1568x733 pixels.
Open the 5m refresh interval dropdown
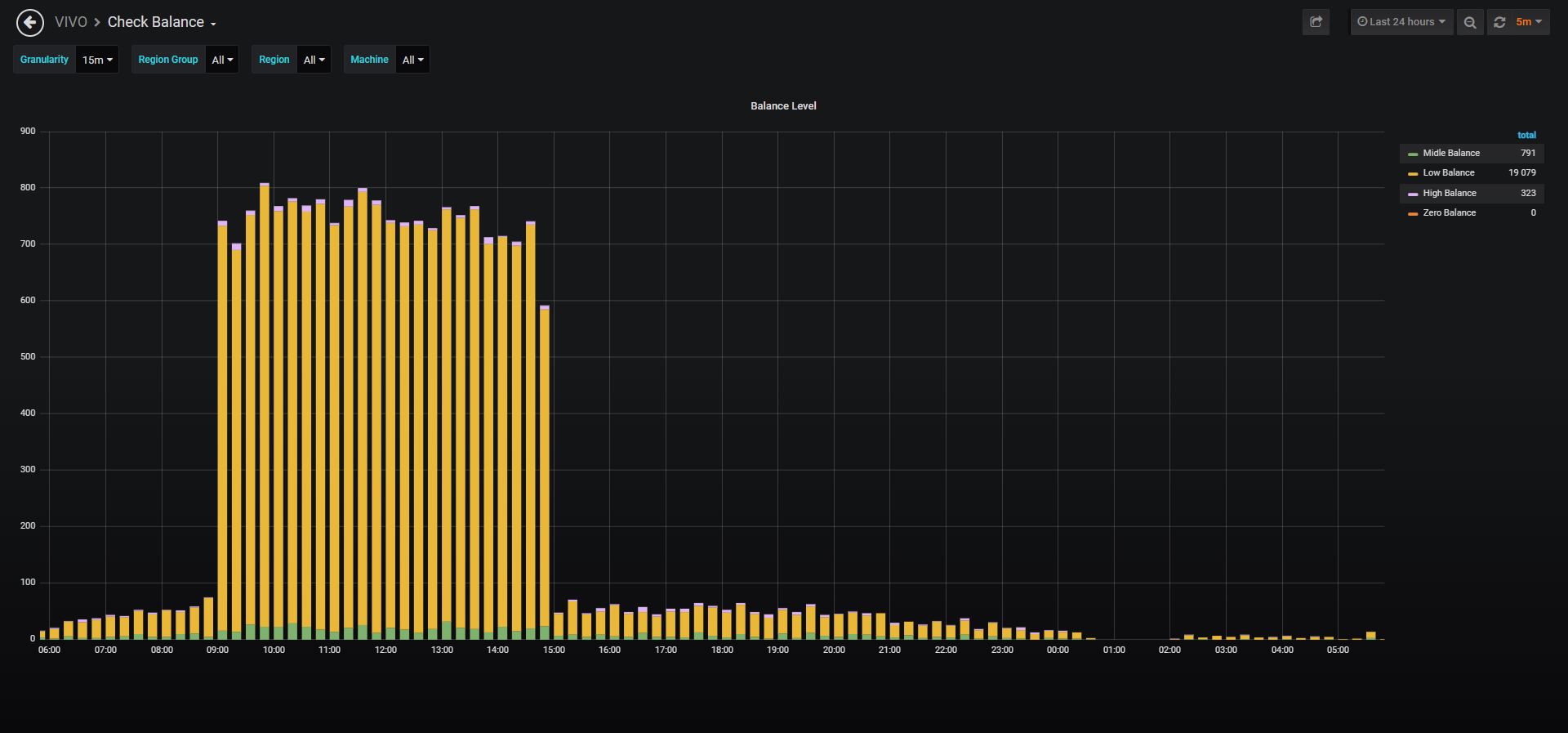pos(1529,22)
